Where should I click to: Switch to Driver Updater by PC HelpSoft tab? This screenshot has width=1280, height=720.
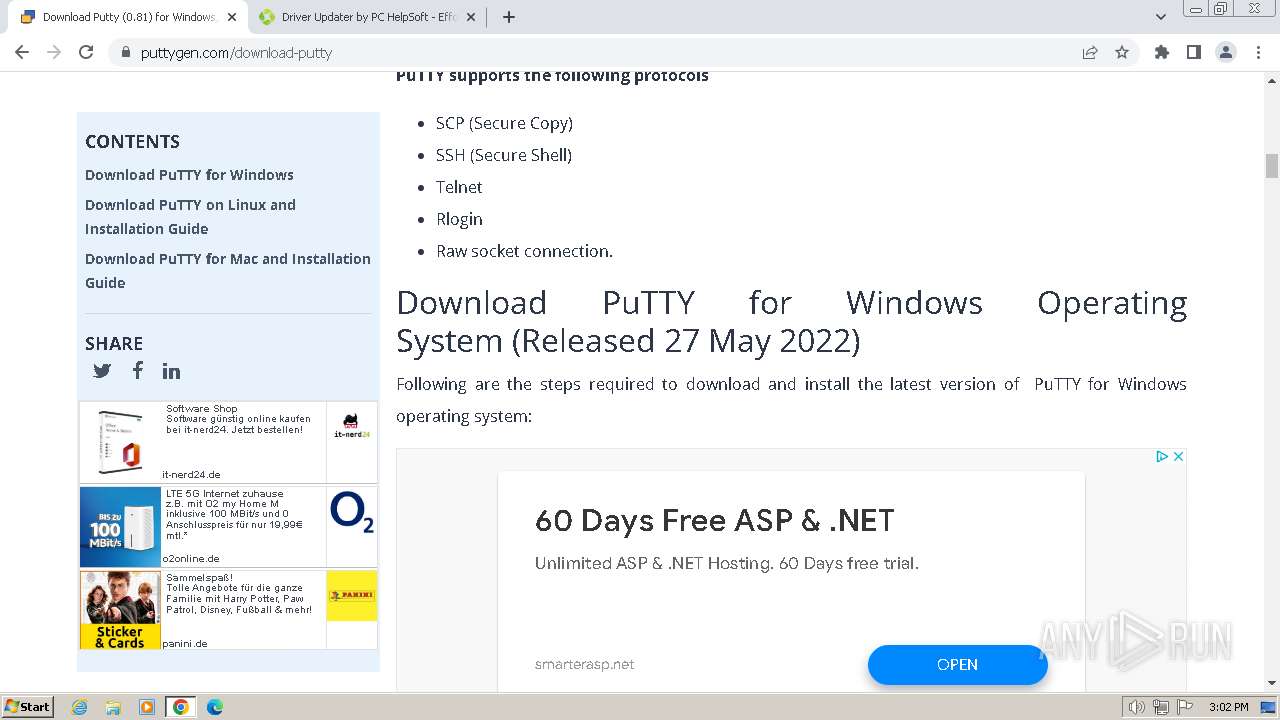[369, 17]
